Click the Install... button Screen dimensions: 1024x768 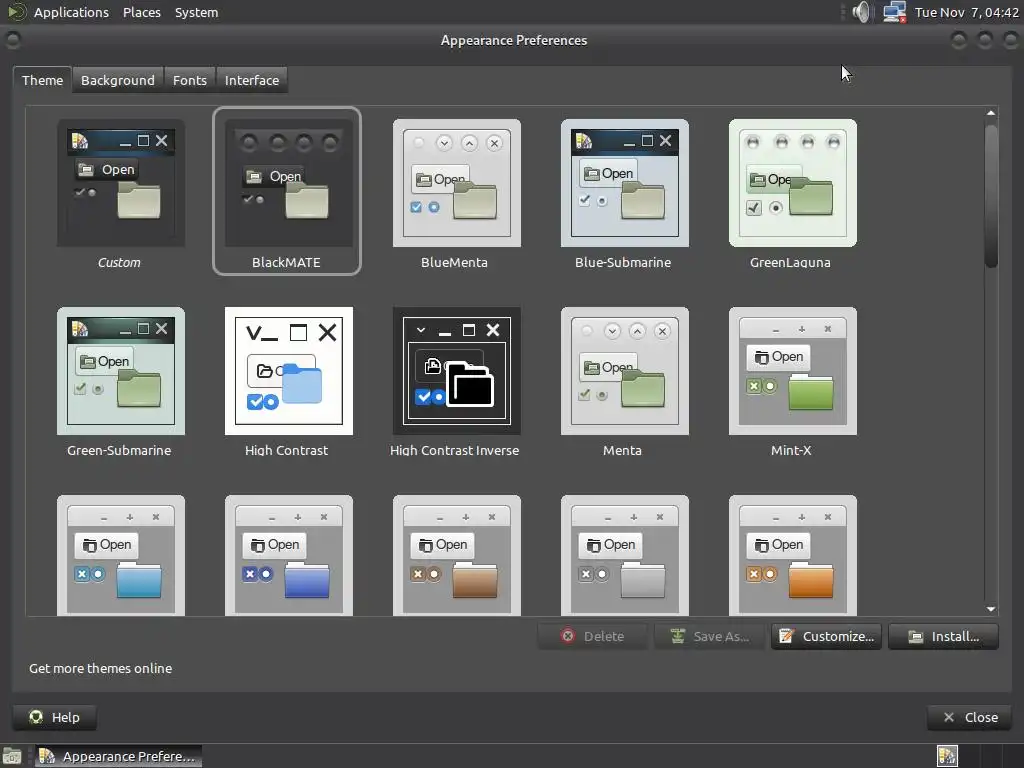(x=944, y=636)
